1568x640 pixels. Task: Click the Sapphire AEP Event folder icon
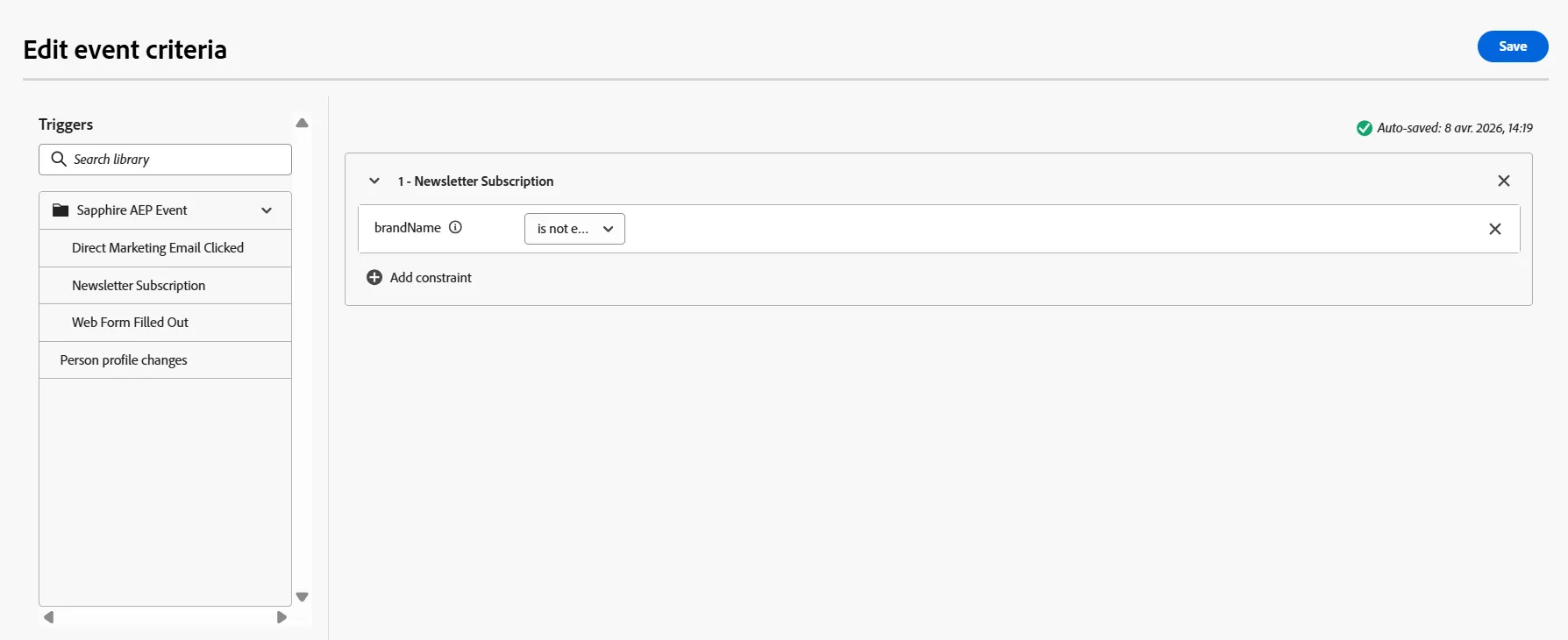(x=61, y=210)
